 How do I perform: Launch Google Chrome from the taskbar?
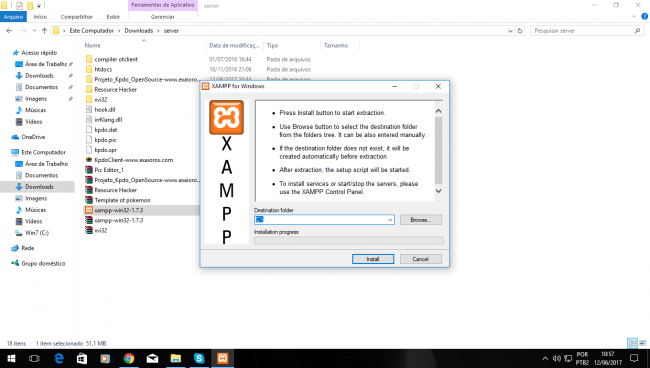pyautogui.click(x=129, y=358)
